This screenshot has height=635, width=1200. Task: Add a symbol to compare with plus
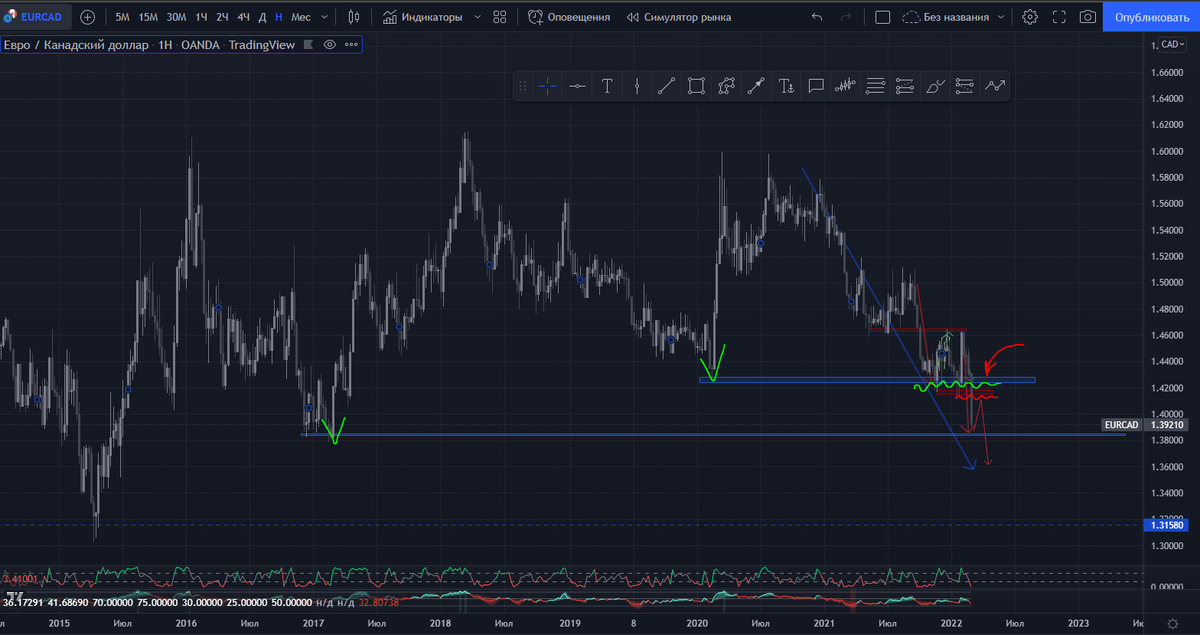88,17
